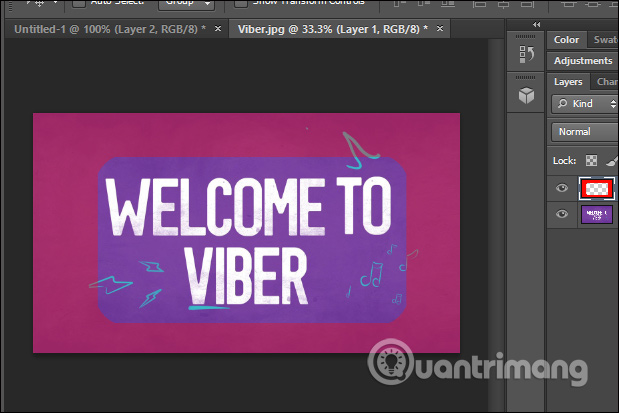The image size is (619, 413).
Task: Hide the top layer with red-framed thumbnail
Action: [x=562, y=188]
